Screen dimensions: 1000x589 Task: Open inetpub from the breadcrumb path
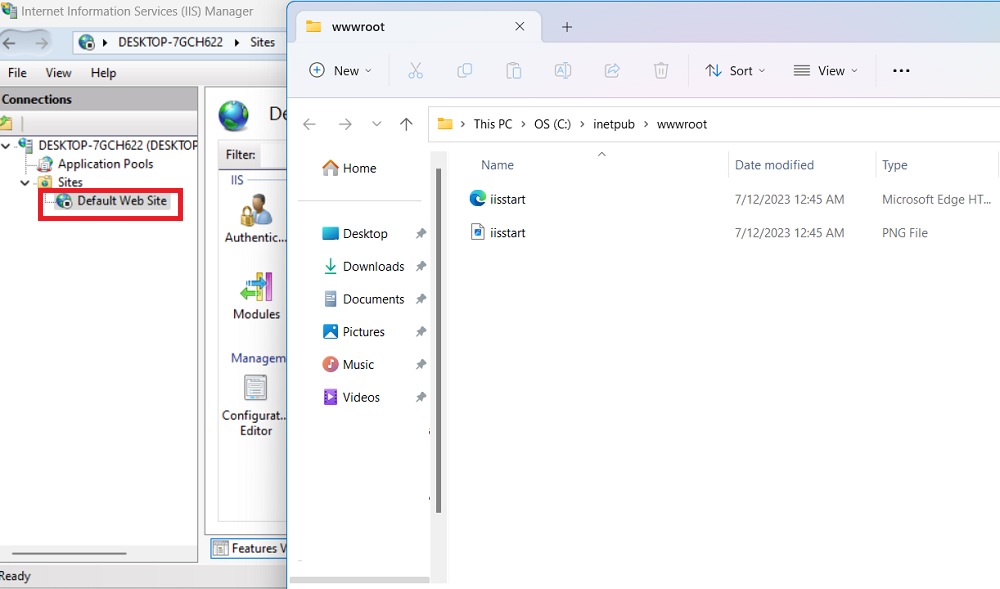(613, 124)
